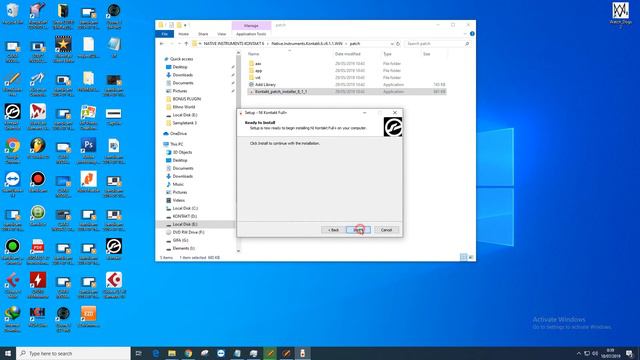This screenshot has height=360, width=640.
Task: Go up one folder level arrow
Action: [186, 44]
